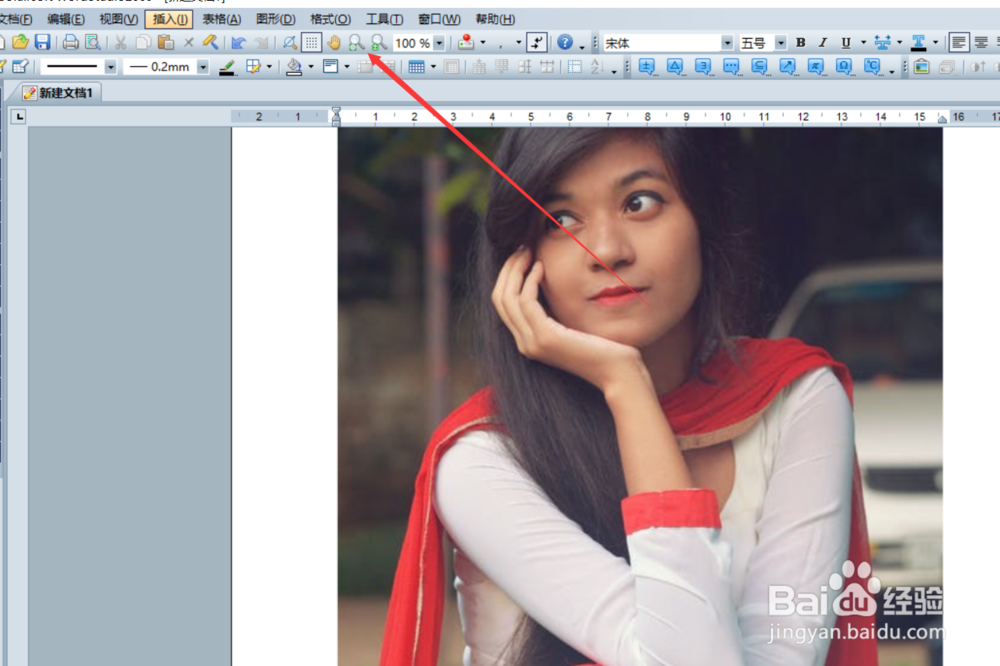Insert arrow symbol bubble icon
The height and width of the screenshot is (666, 1000).
[x=788, y=67]
